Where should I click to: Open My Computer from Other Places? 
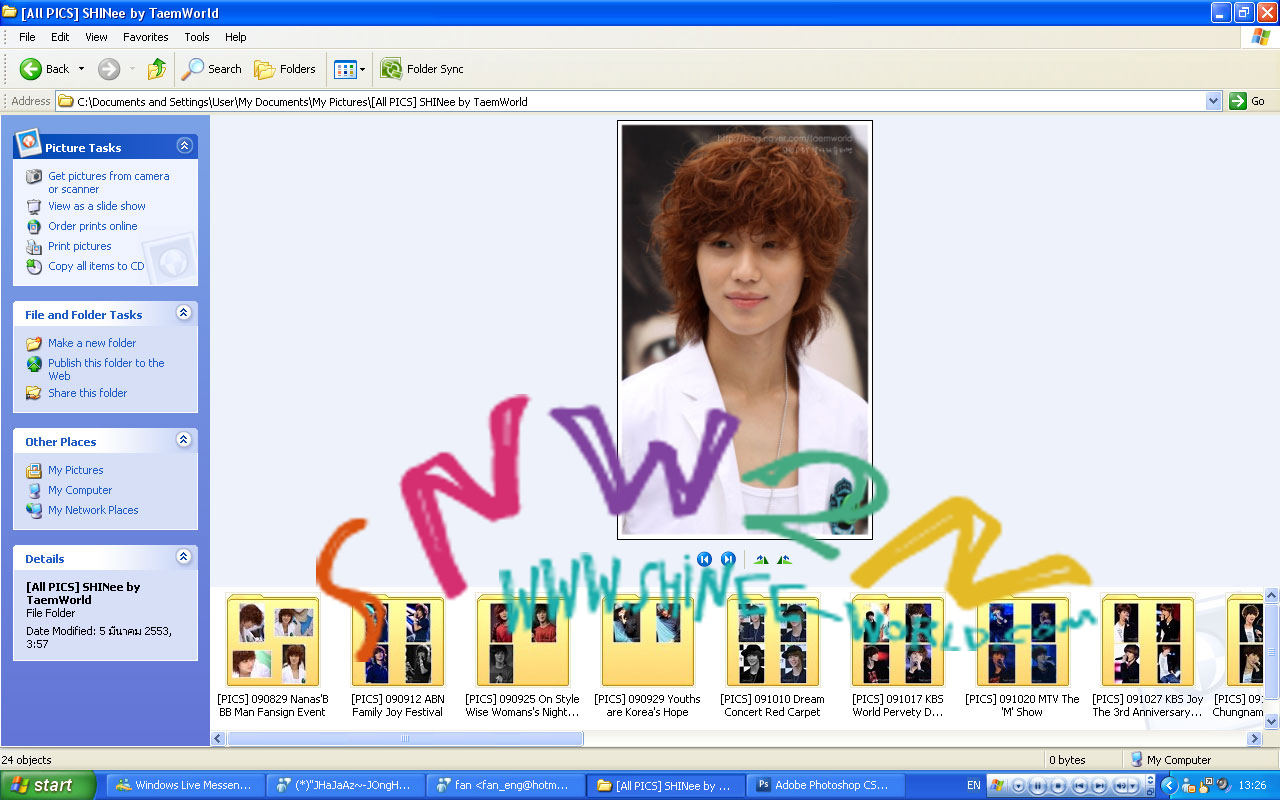tap(80, 490)
